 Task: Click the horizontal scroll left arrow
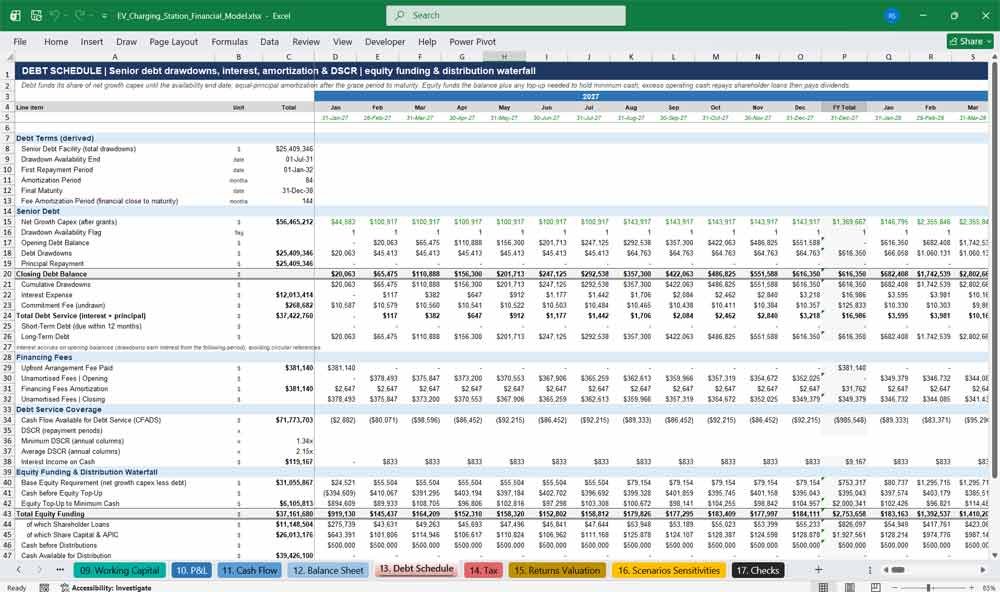point(885,570)
